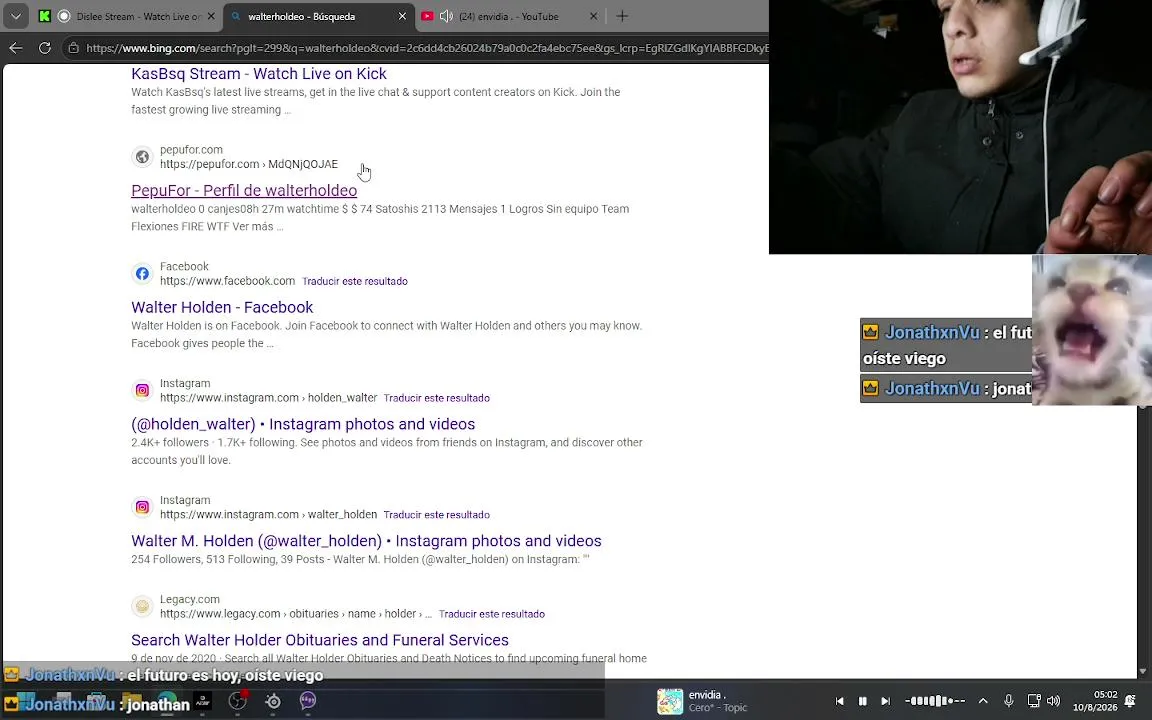Open a new browser tab with plus
The image size is (1152, 720).
pos(622,16)
